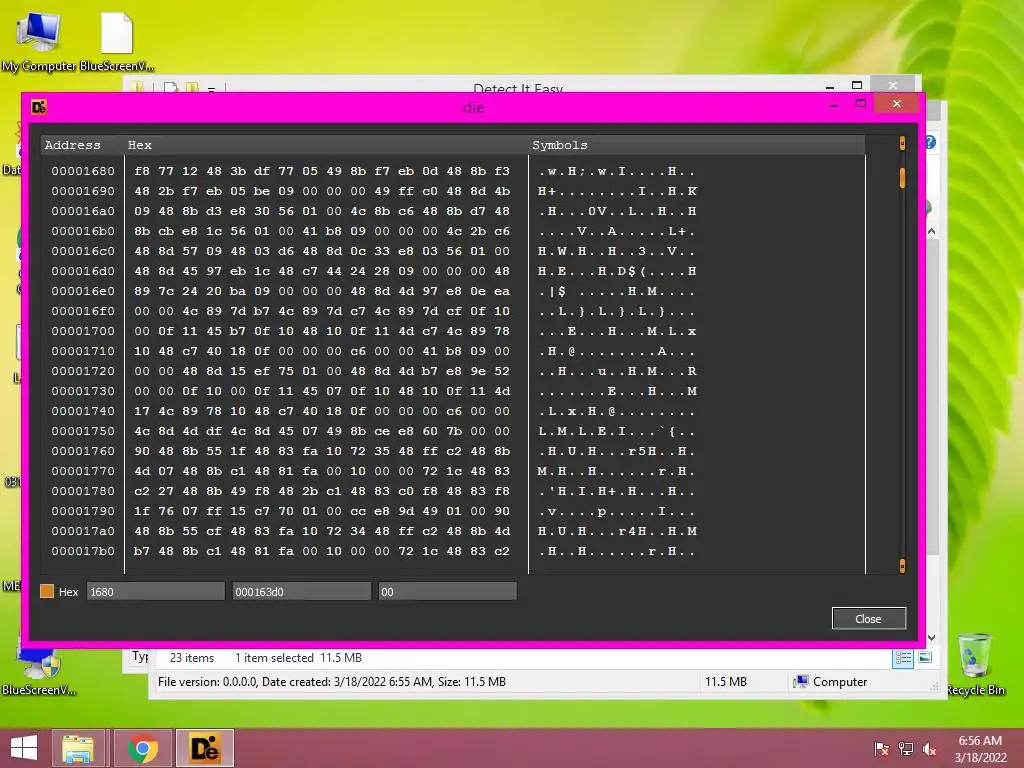Toggle the orange Hex checkbox

(47, 591)
